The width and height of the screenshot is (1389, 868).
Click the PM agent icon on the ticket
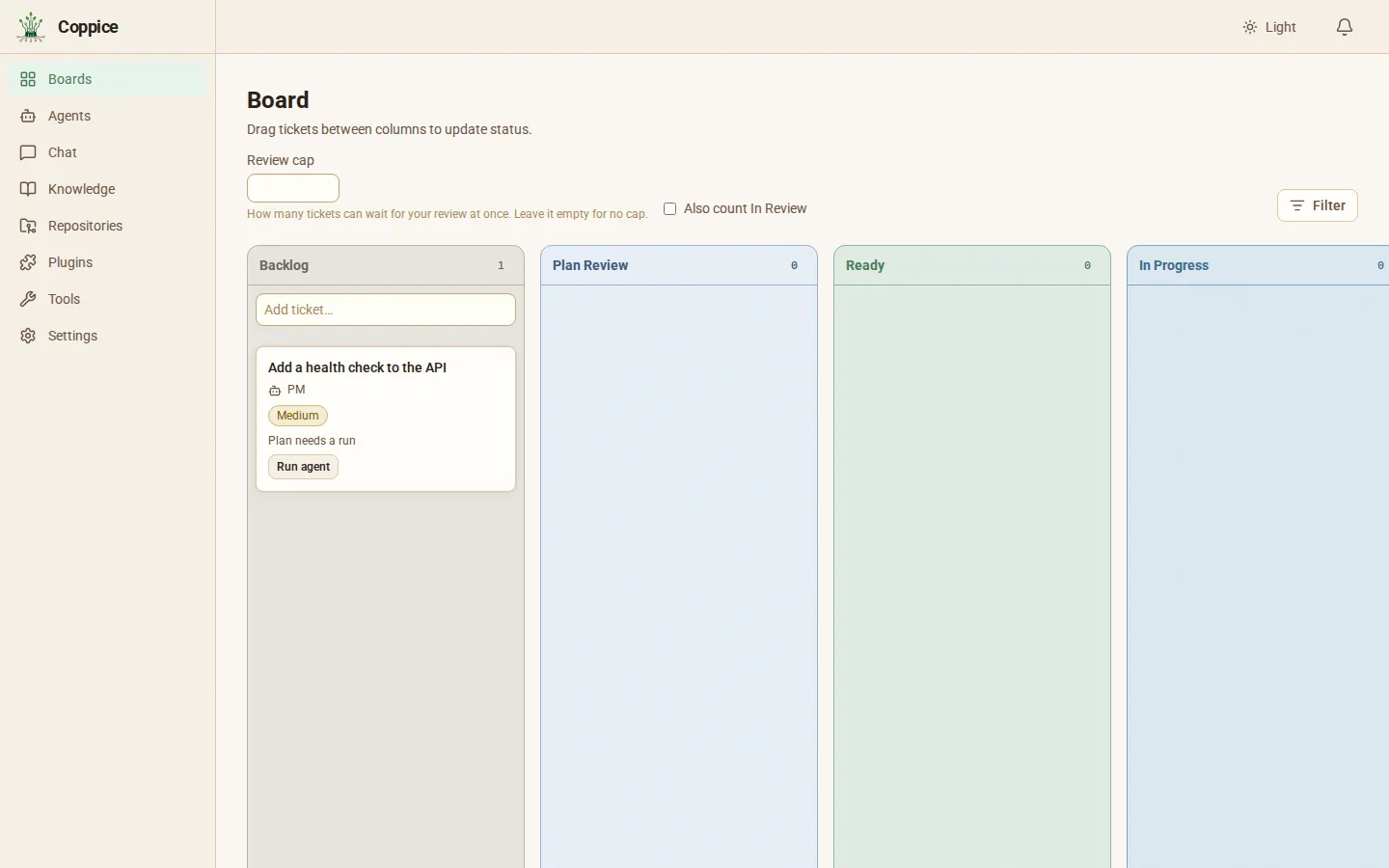click(275, 391)
